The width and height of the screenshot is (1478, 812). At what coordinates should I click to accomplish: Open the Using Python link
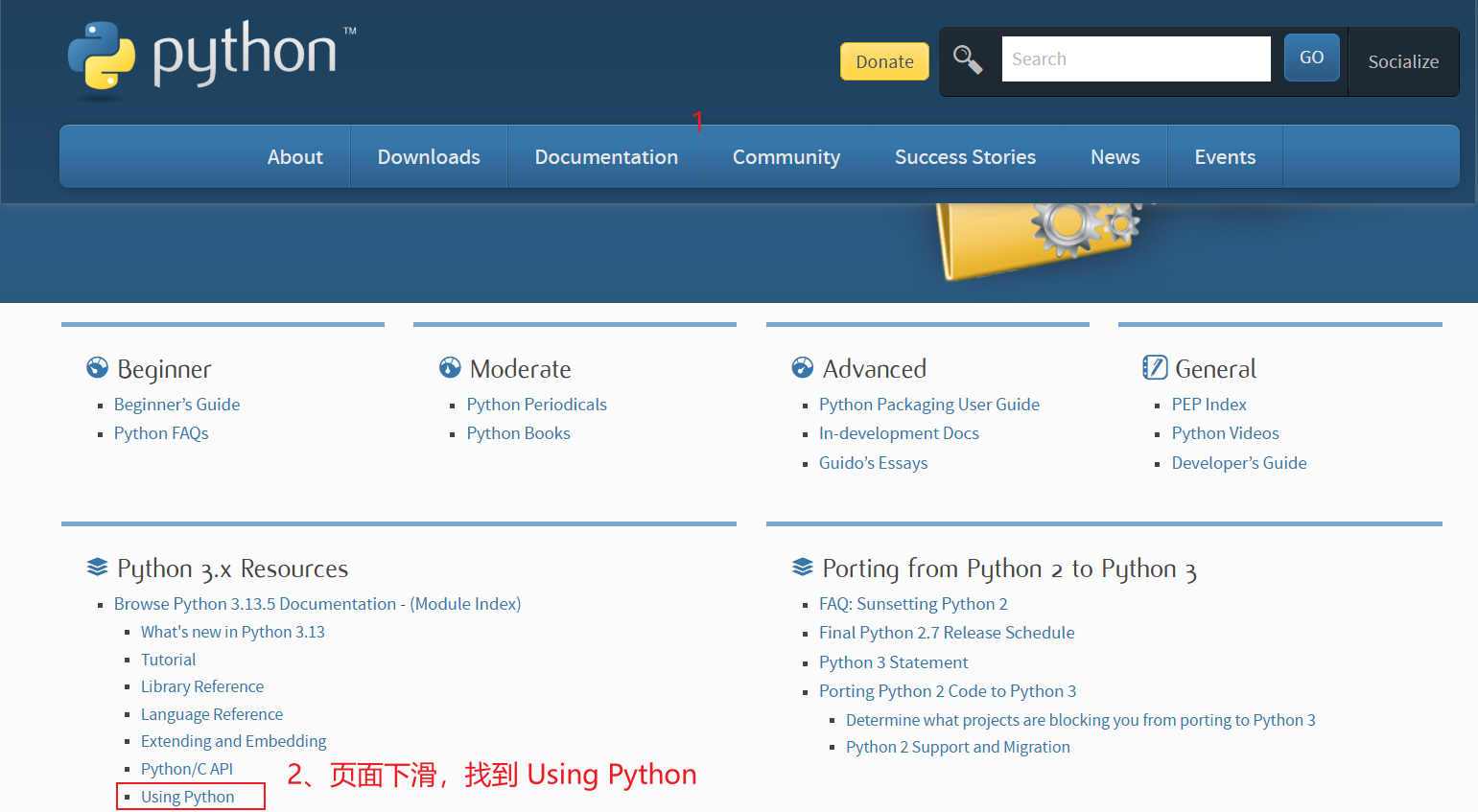point(188,797)
